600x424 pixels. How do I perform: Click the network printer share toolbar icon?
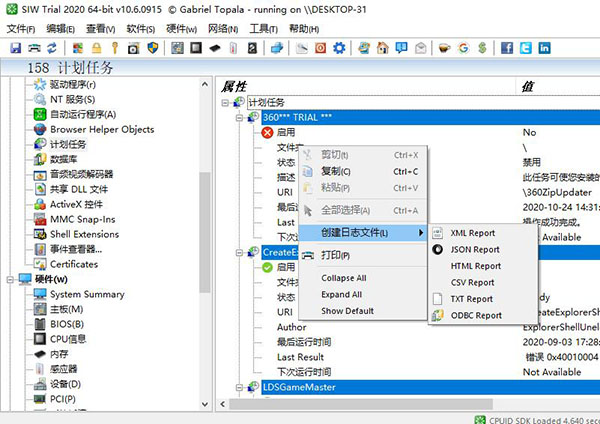[x=277, y=48]
